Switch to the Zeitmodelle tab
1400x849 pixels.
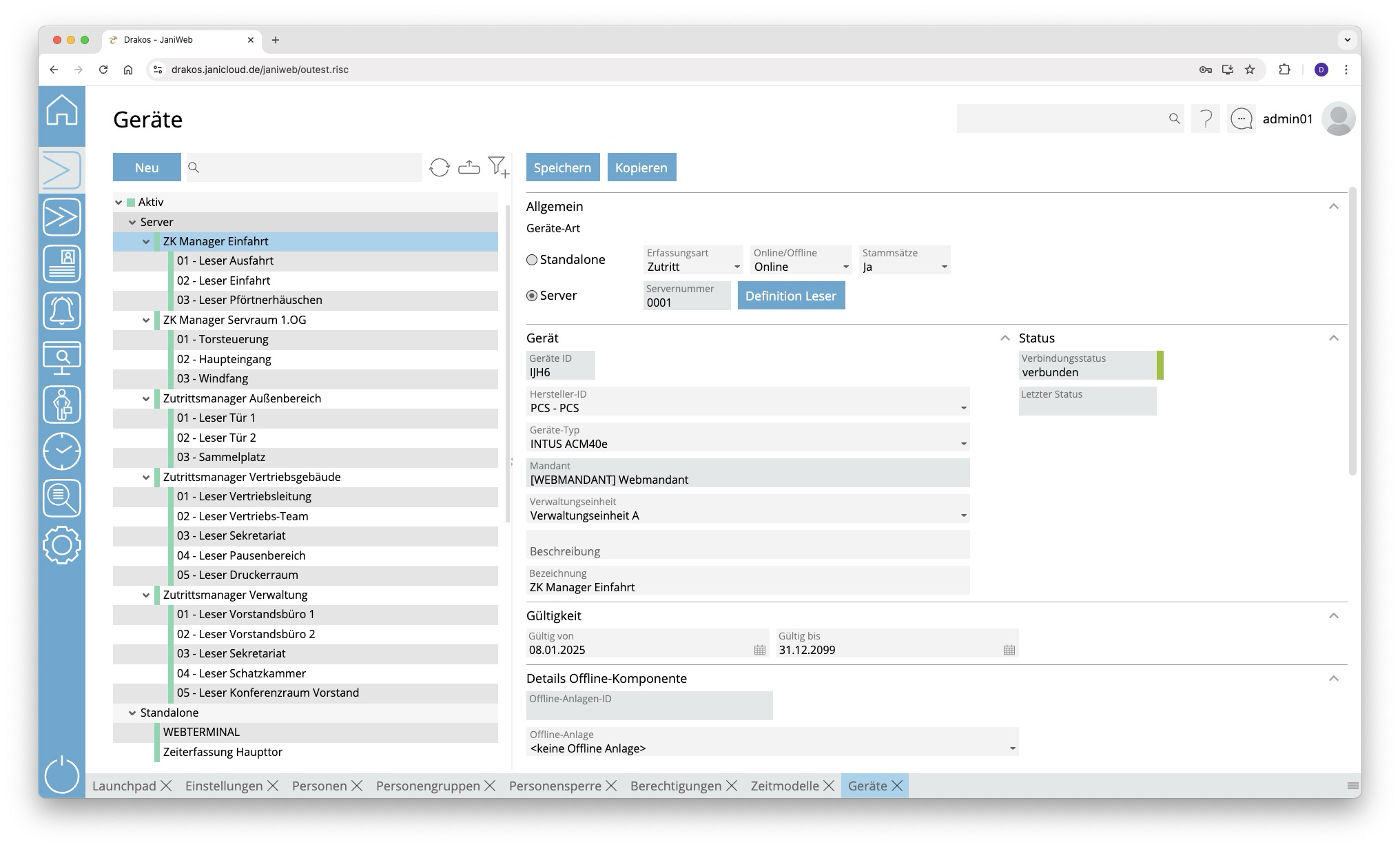click(x=784, y=786)
